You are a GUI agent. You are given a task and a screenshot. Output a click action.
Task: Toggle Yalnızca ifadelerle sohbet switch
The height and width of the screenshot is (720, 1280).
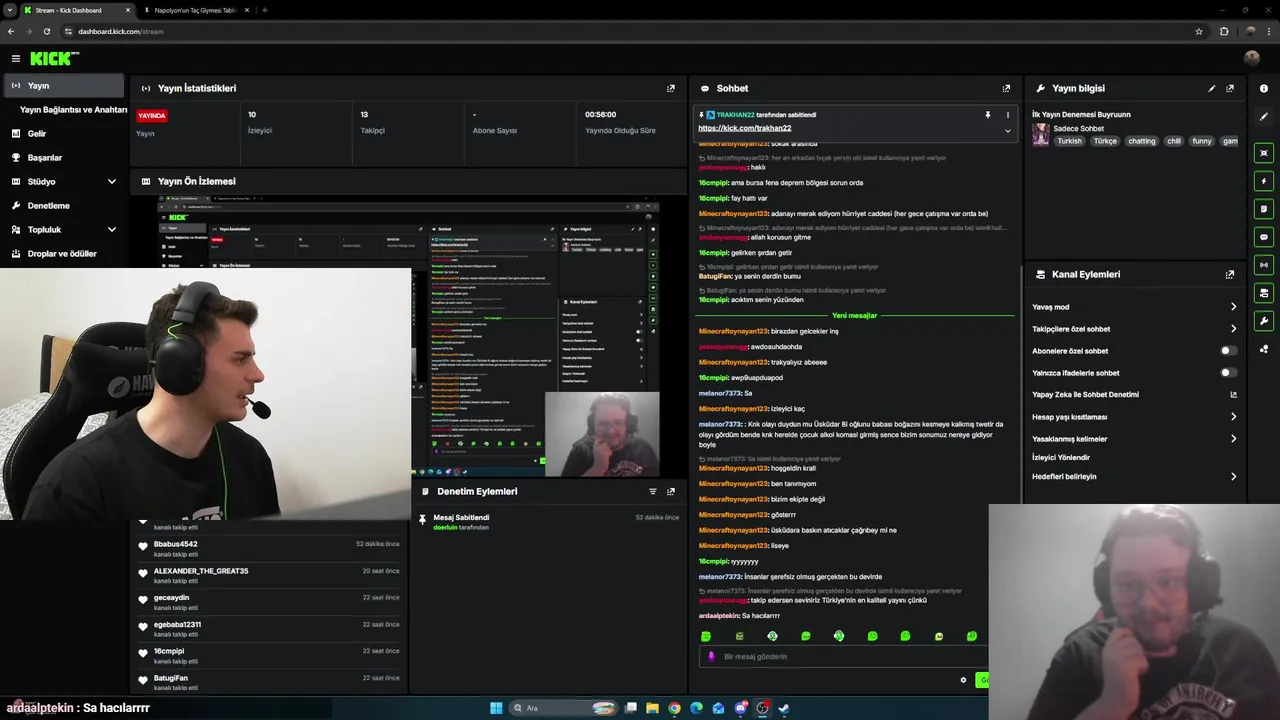tap(1229, 373)
